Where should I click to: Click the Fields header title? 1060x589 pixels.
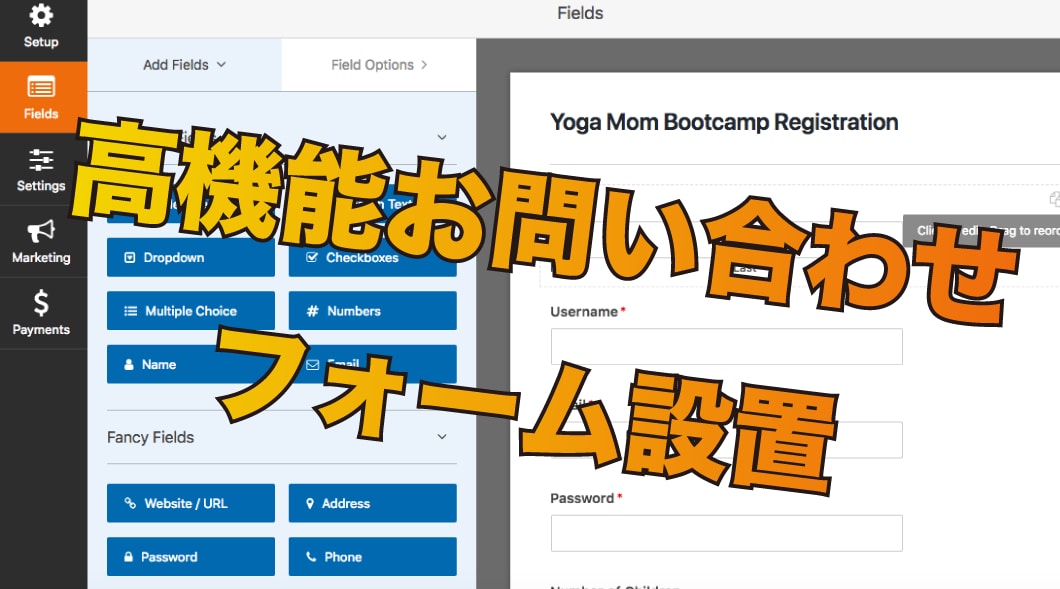tap(580, 13)
